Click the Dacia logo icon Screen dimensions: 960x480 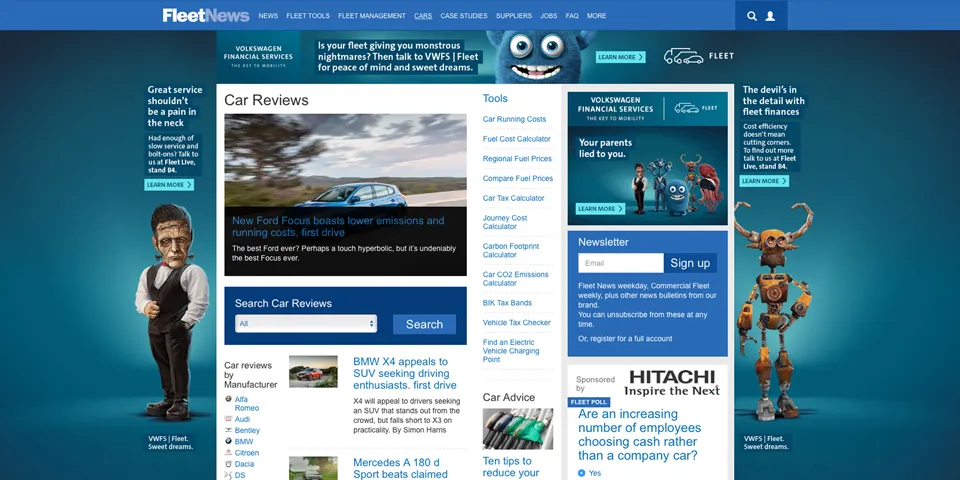[x=229, y=464]
